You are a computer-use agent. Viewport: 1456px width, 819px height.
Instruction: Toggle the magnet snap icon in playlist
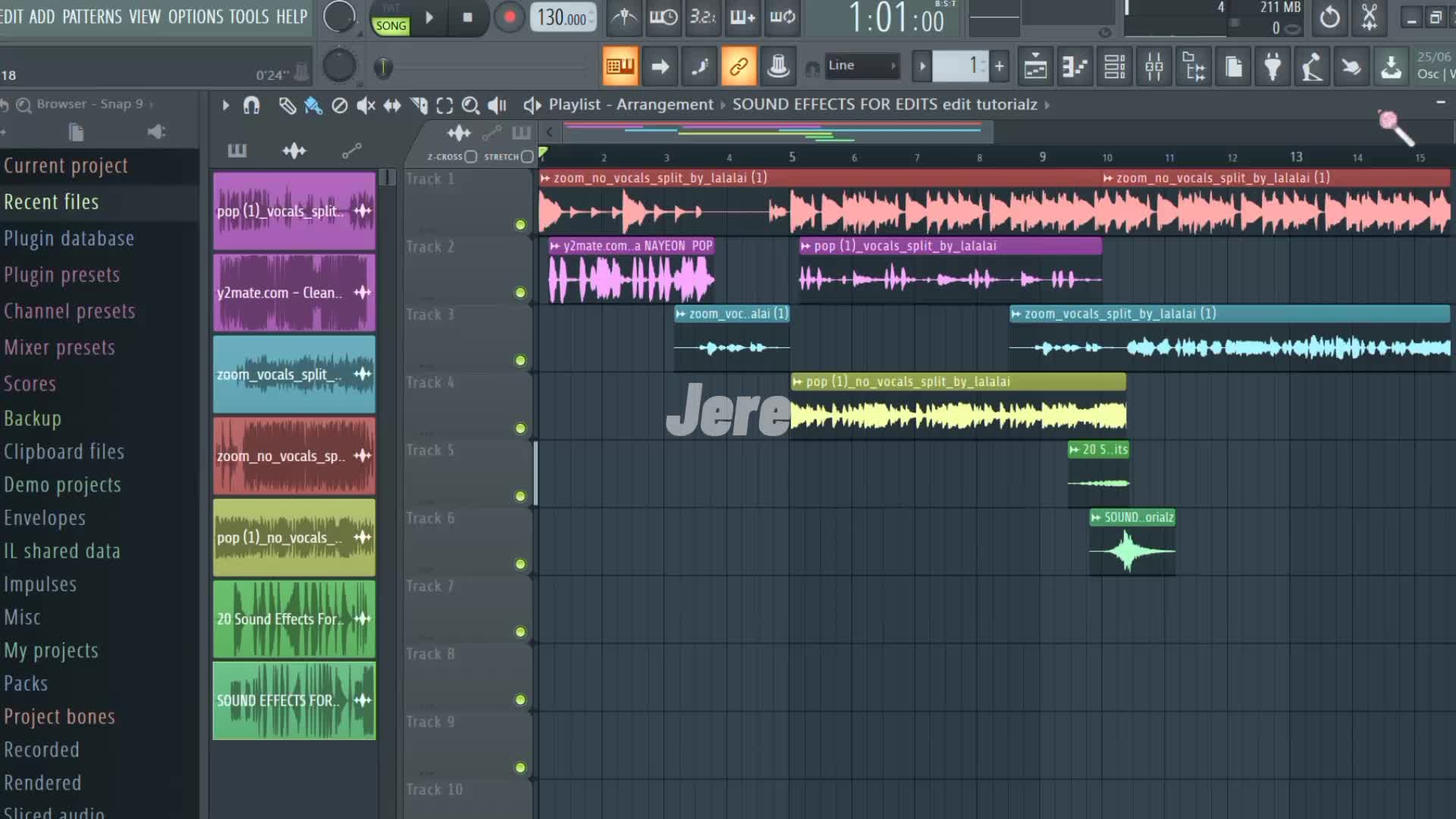pyautogui.click(x=251, y=105)
